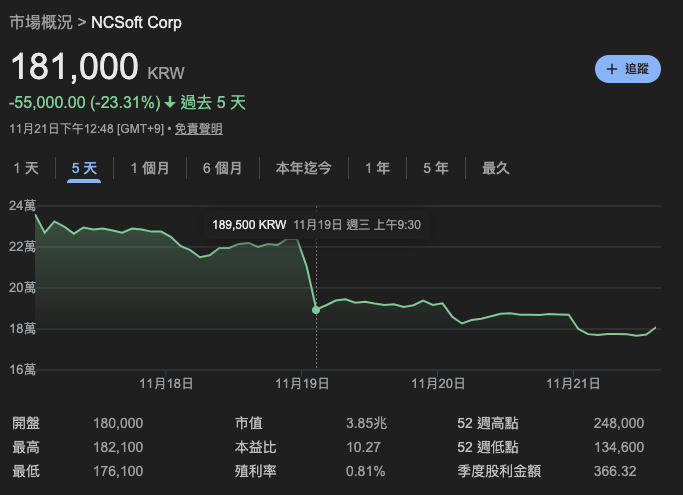Click the 追蹤 follow button

coord(628,69)
